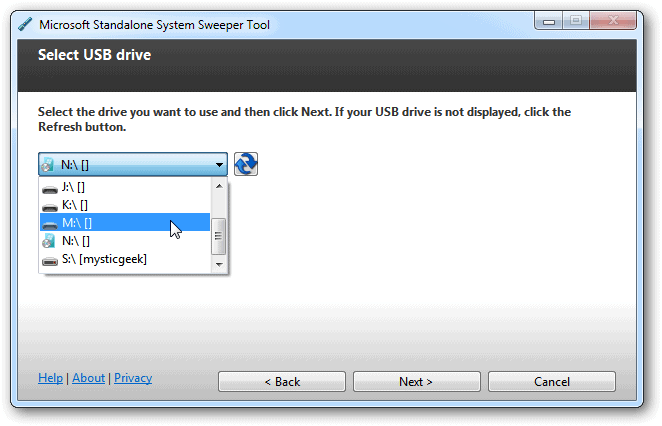Click the drive list scroll down arrow
662x426 pixels.
219,263
